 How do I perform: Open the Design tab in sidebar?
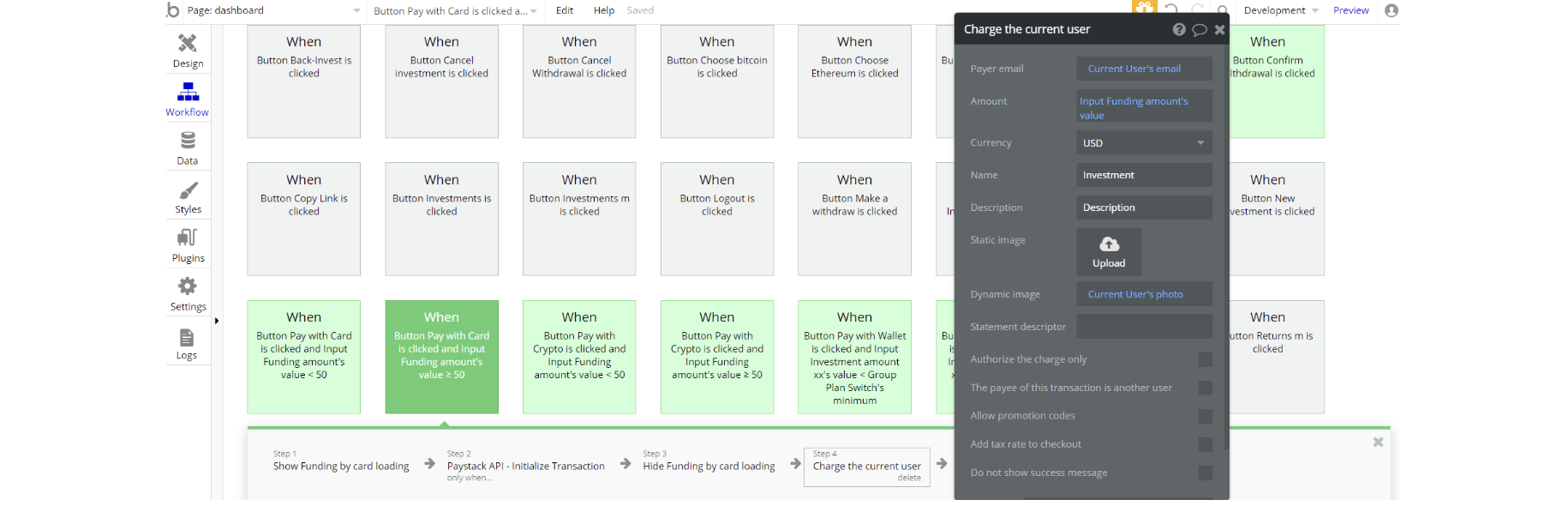tap(188, 50)
